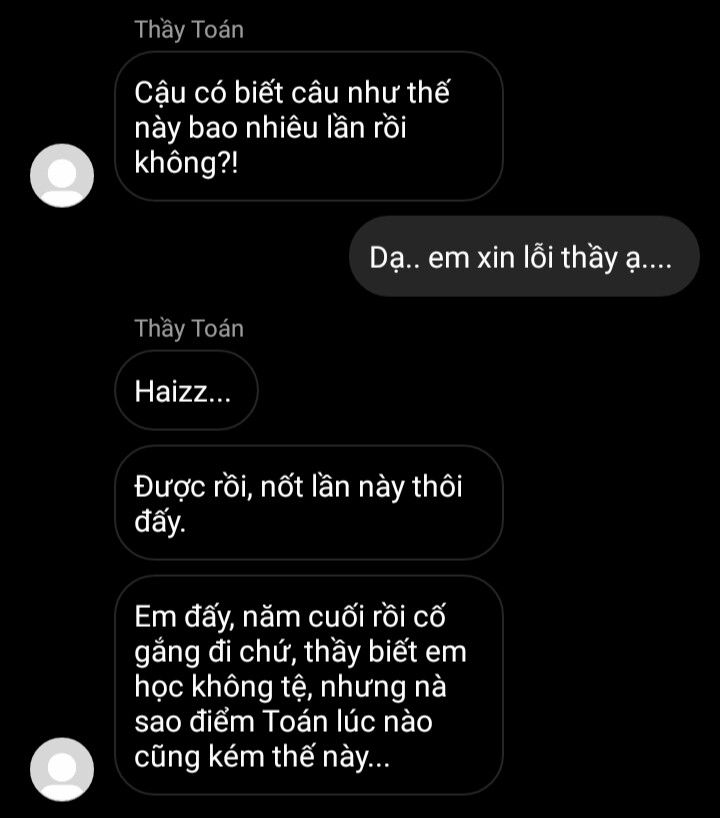
Task: Tap the long message starting Em đấy
Action: [x=309, y=685]
